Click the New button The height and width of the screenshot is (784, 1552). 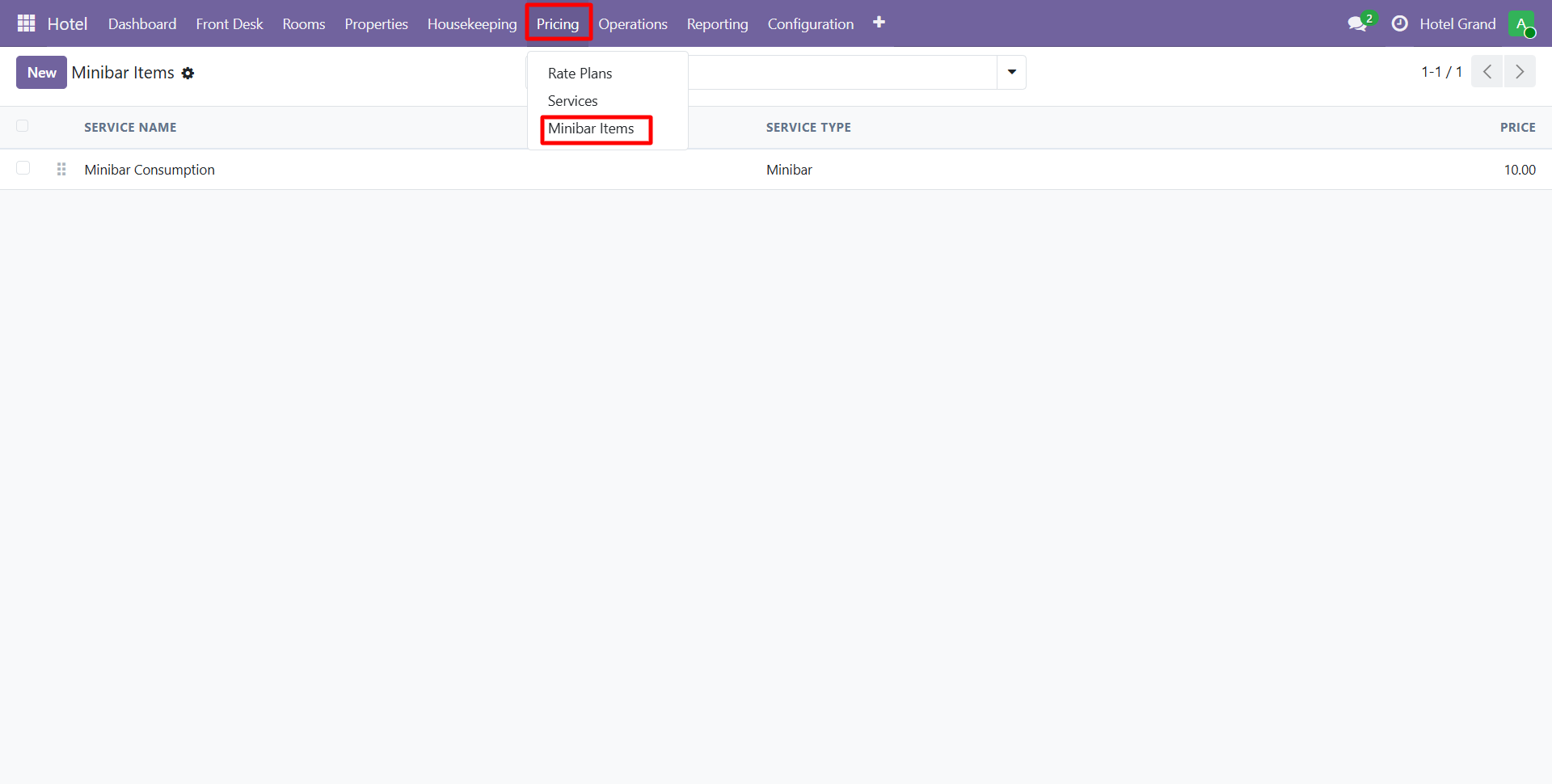[x=41, y=73]
